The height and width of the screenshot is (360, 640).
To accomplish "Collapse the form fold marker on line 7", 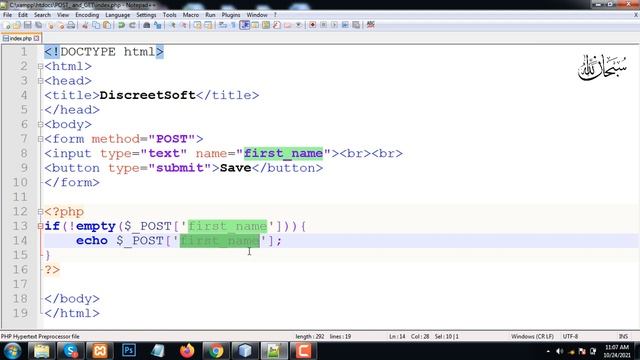I will tap(40, 139).
